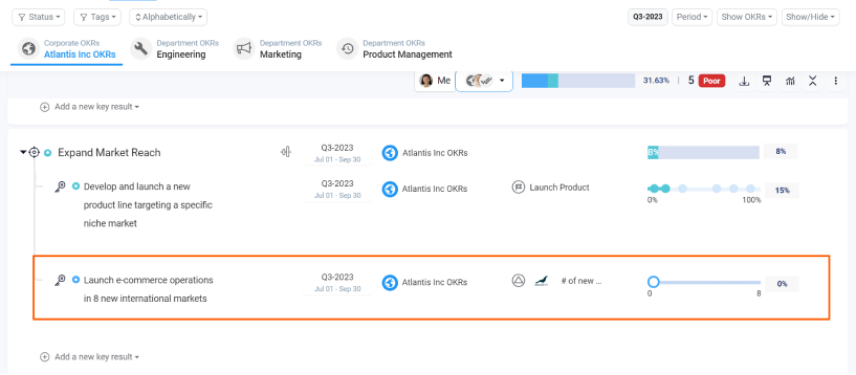This screenshot has width=856, height=375.
Task: Click the 8% percentage label
Action: [x=781, y=152]
